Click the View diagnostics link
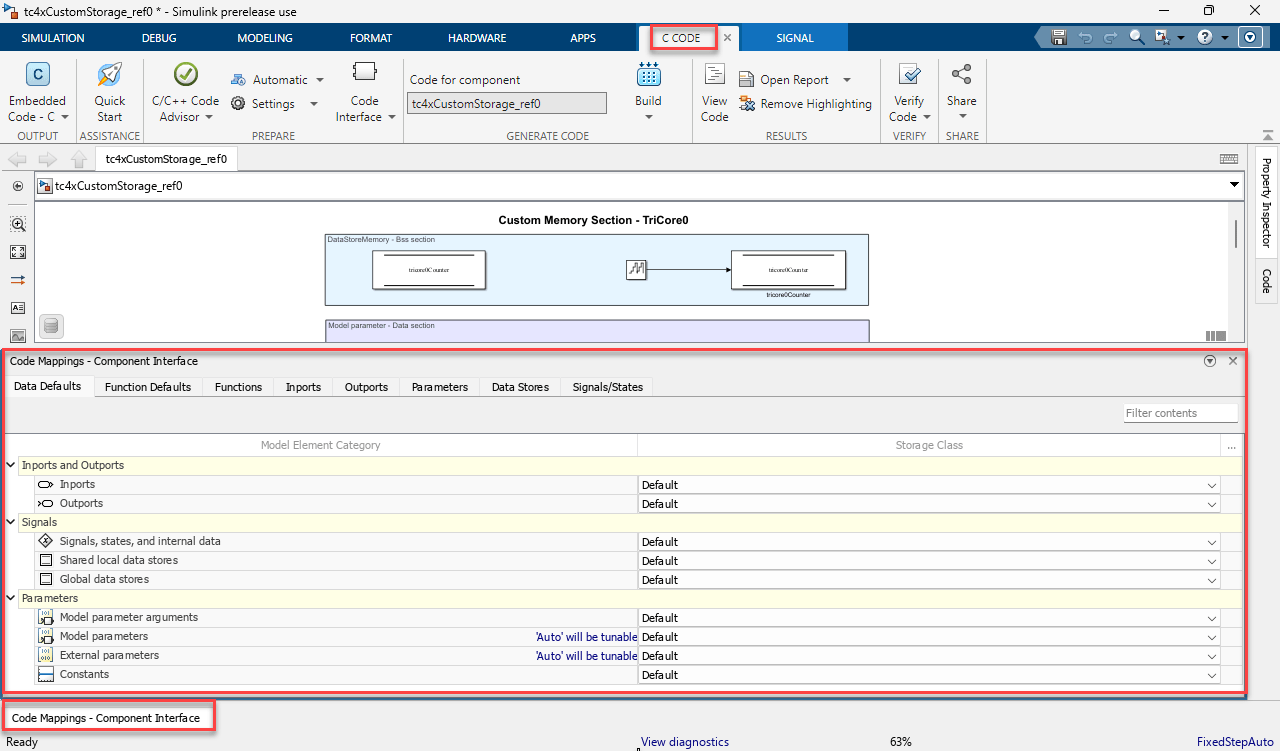This screenshot has width=1280, height=751. (x=684, y=742)
